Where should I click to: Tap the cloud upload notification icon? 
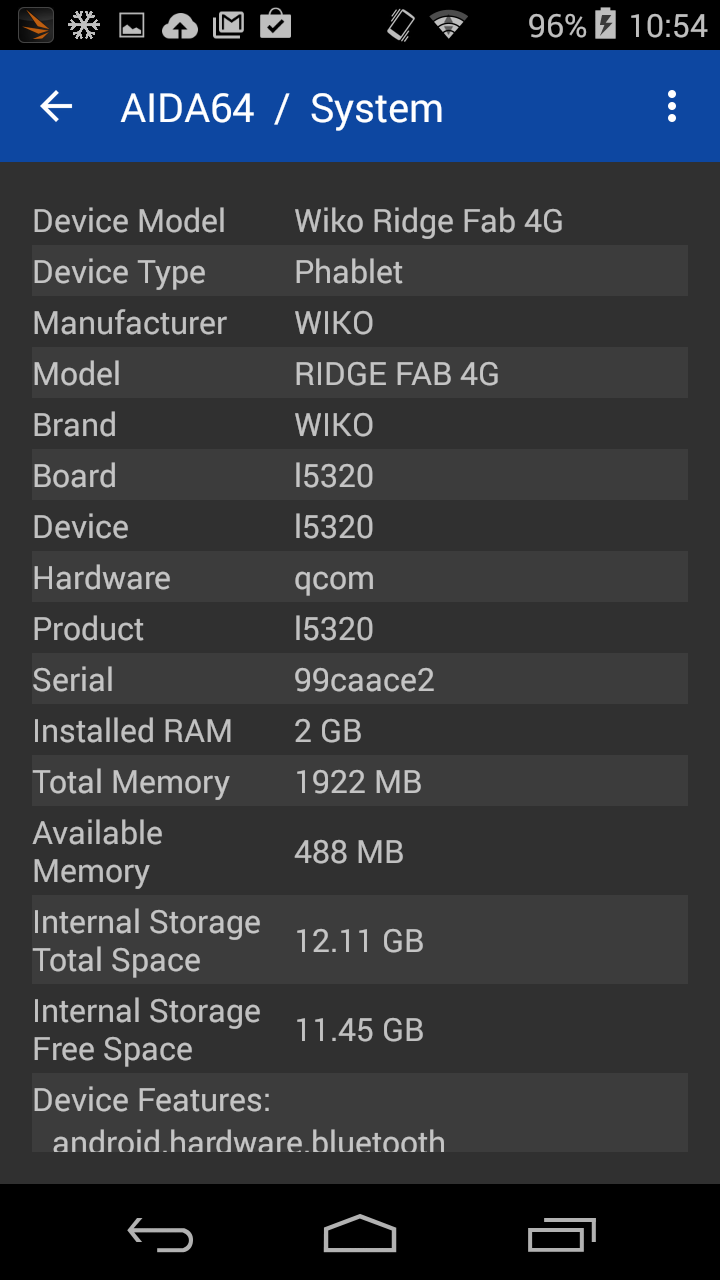click(180, 25)
